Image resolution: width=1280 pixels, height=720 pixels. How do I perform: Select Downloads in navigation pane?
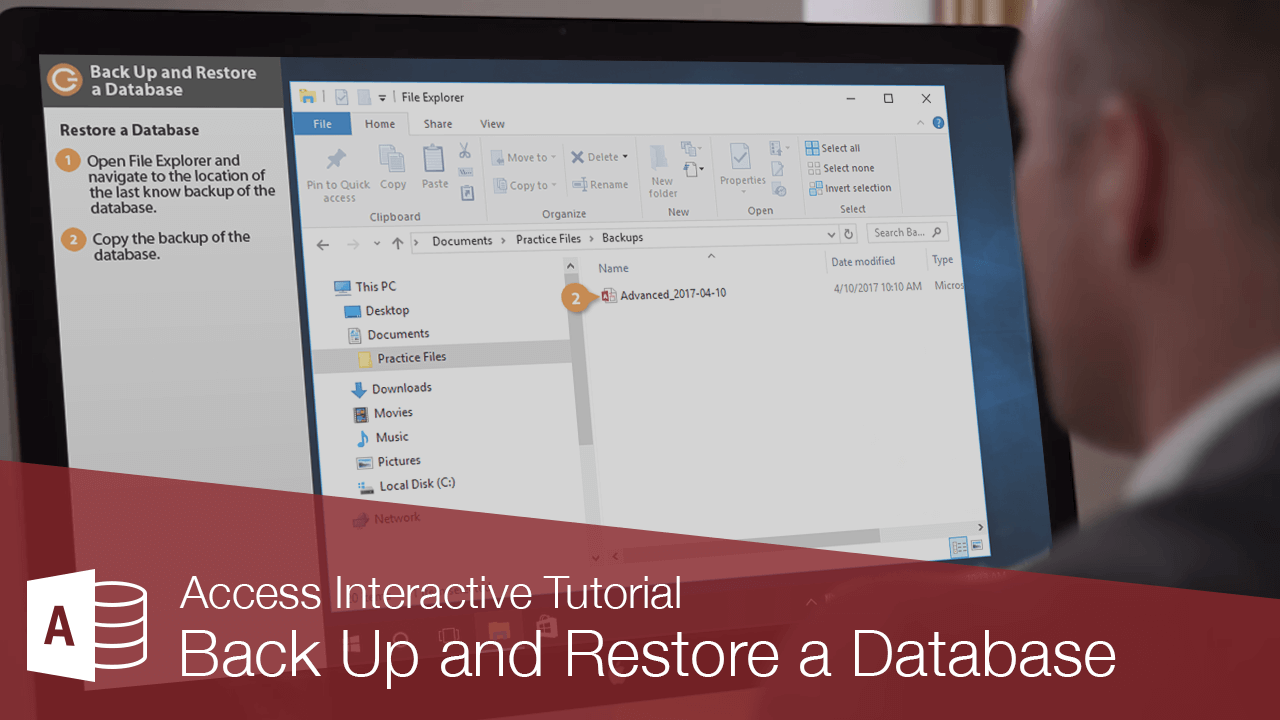click(x=391, y=388)
